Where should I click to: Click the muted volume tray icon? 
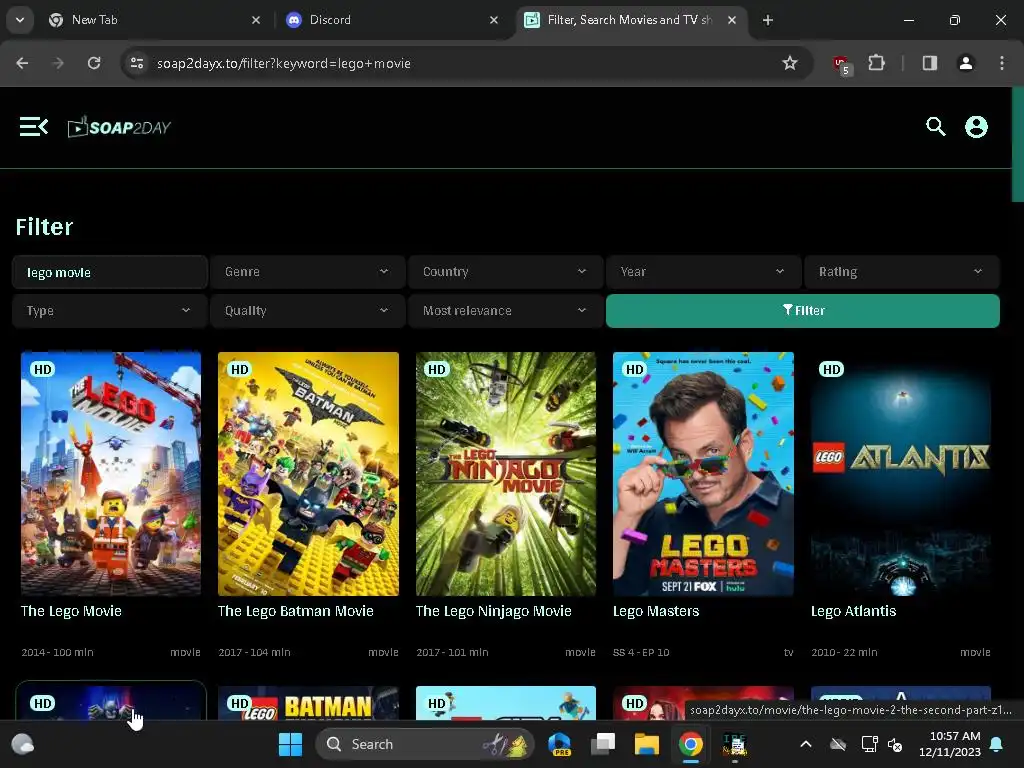coord(895,744)
